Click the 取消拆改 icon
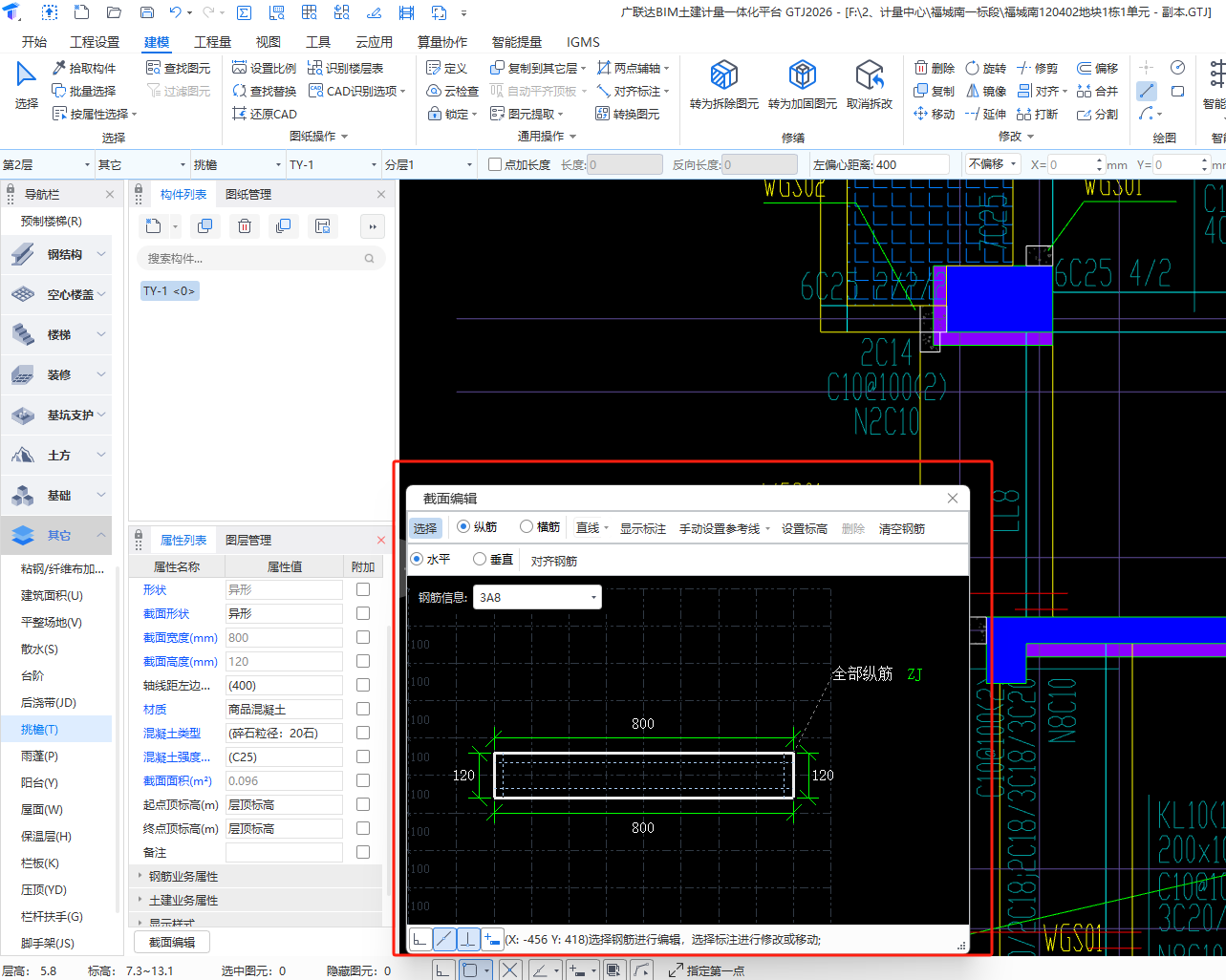The image size is (1226, 980). [x=869, y=75]
